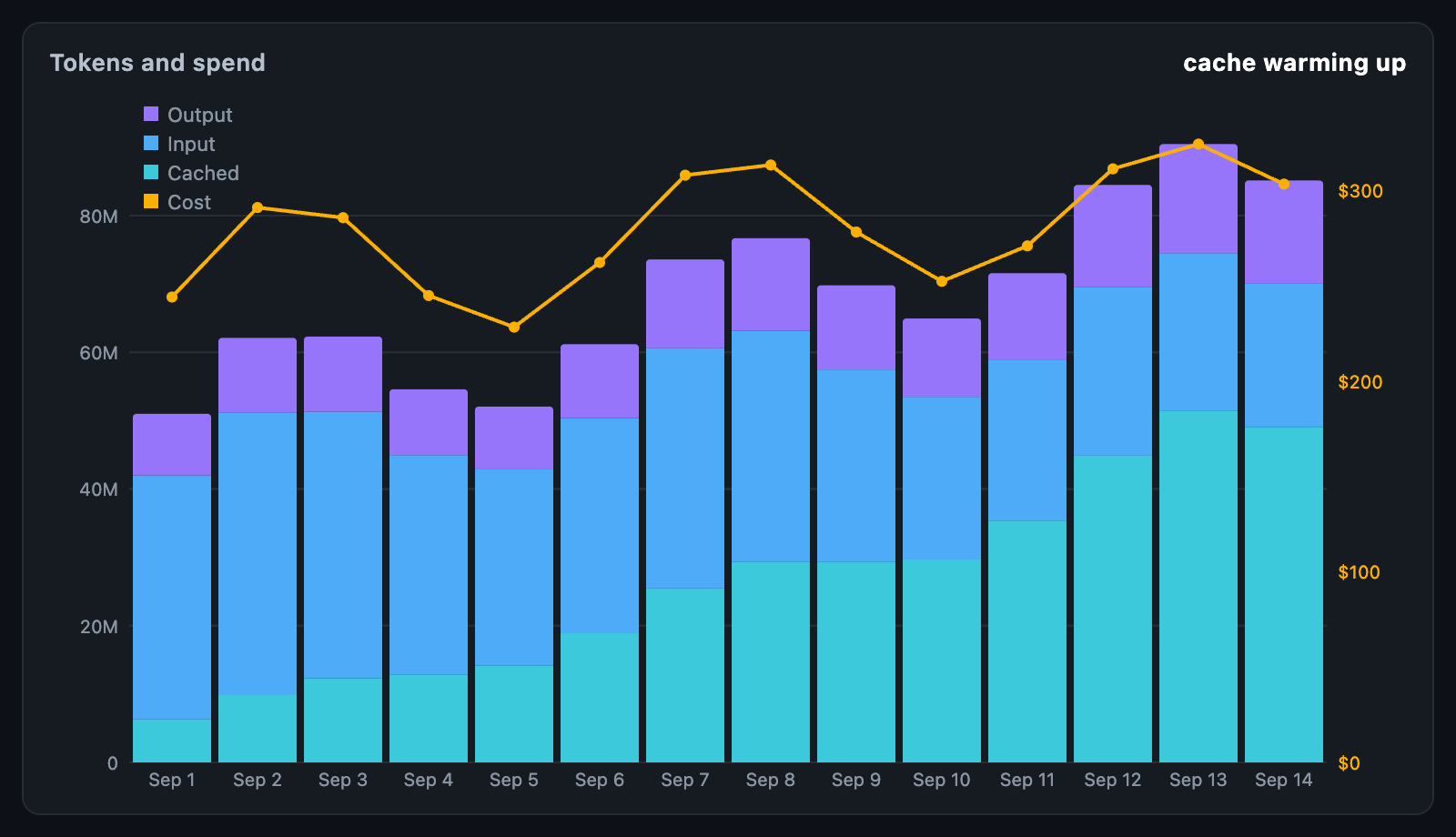The image size is (1456, 837).
Task: Click the '$100' right axis label
Action: pos(1360,572)
